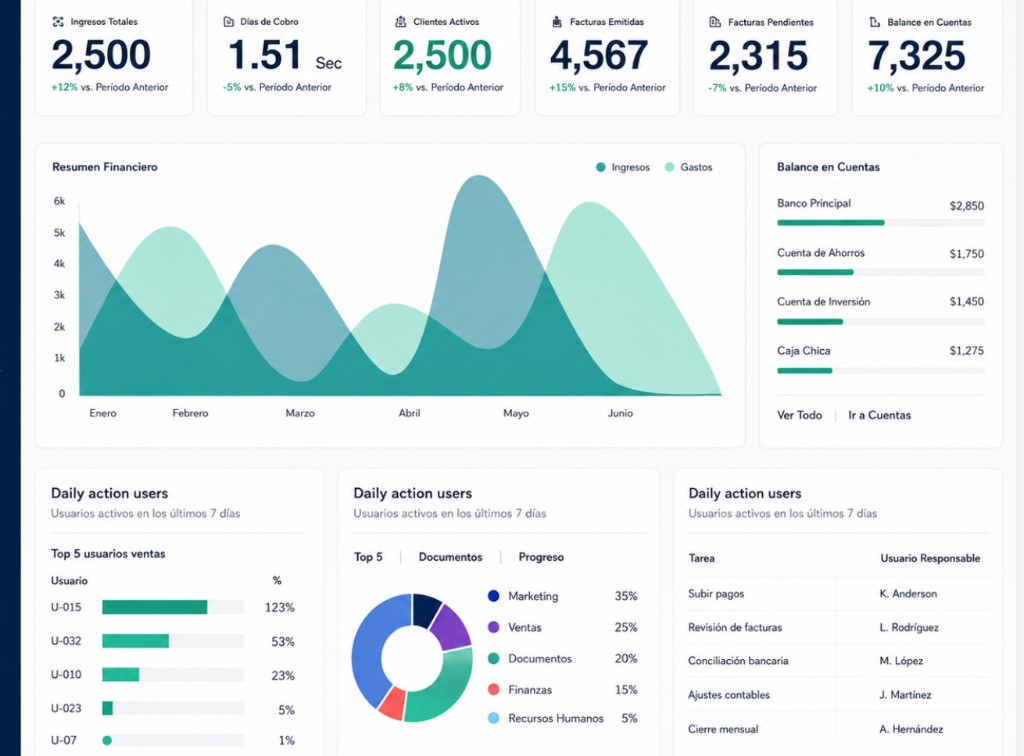
Task: Switch to the Top 5 tab
Action: [368, 557]
